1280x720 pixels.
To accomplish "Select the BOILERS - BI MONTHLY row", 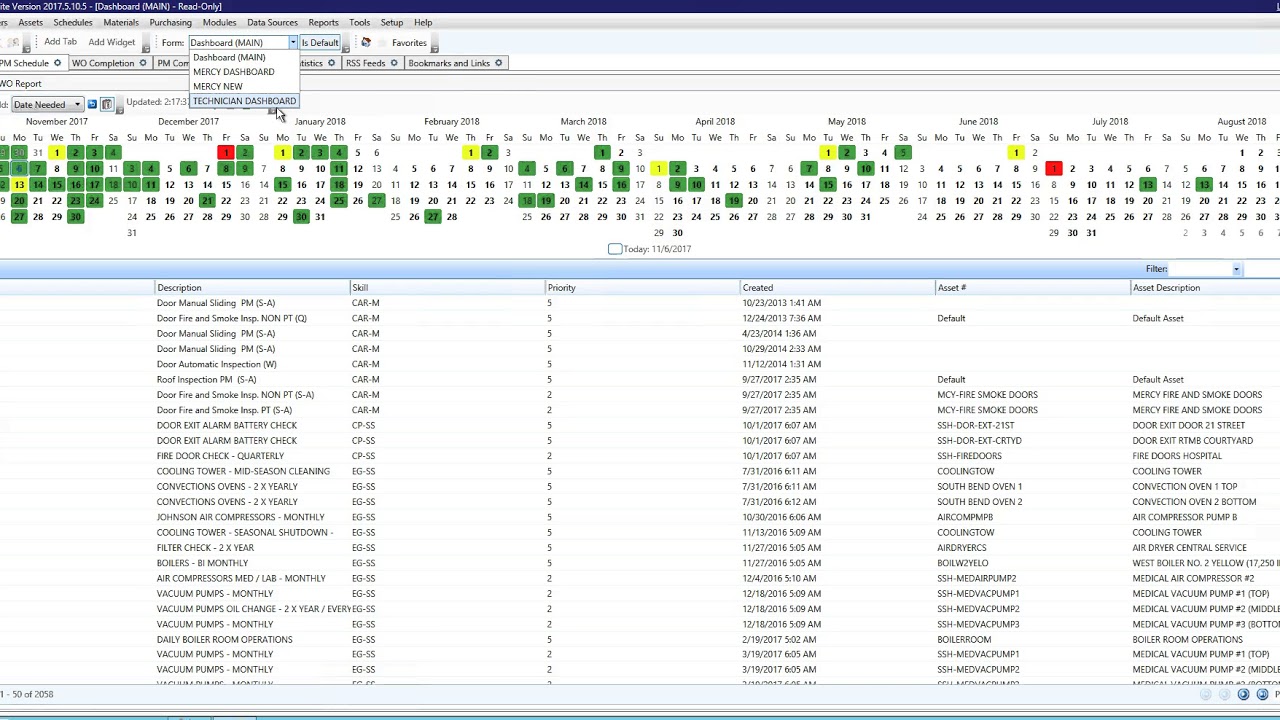I will tap(640, 563).
